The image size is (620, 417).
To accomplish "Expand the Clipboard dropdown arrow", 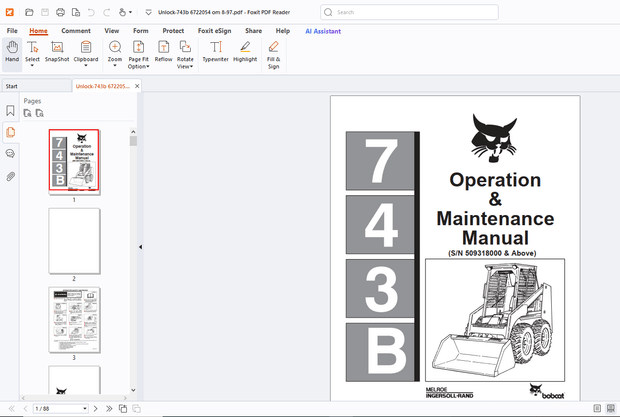I will pos(86,66).
